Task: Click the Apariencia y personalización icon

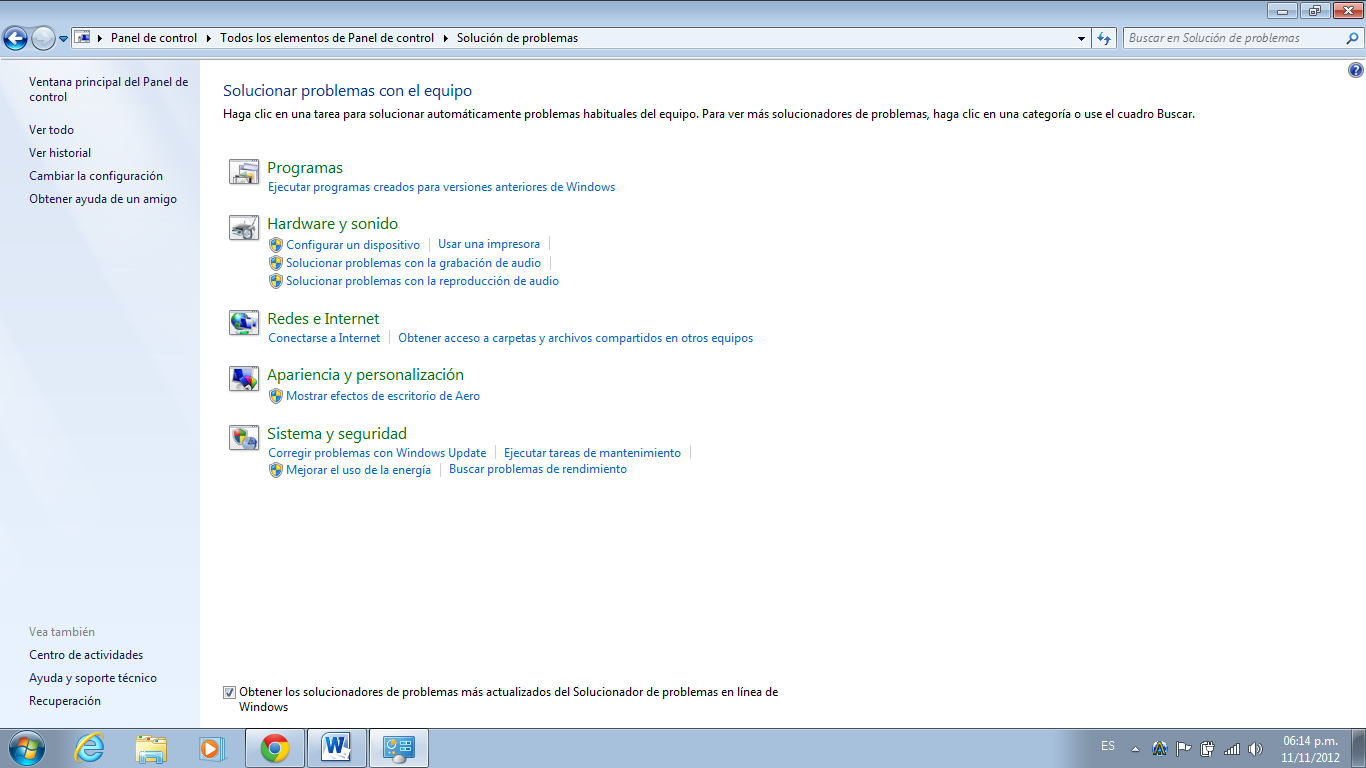Action: pos(243,379)
